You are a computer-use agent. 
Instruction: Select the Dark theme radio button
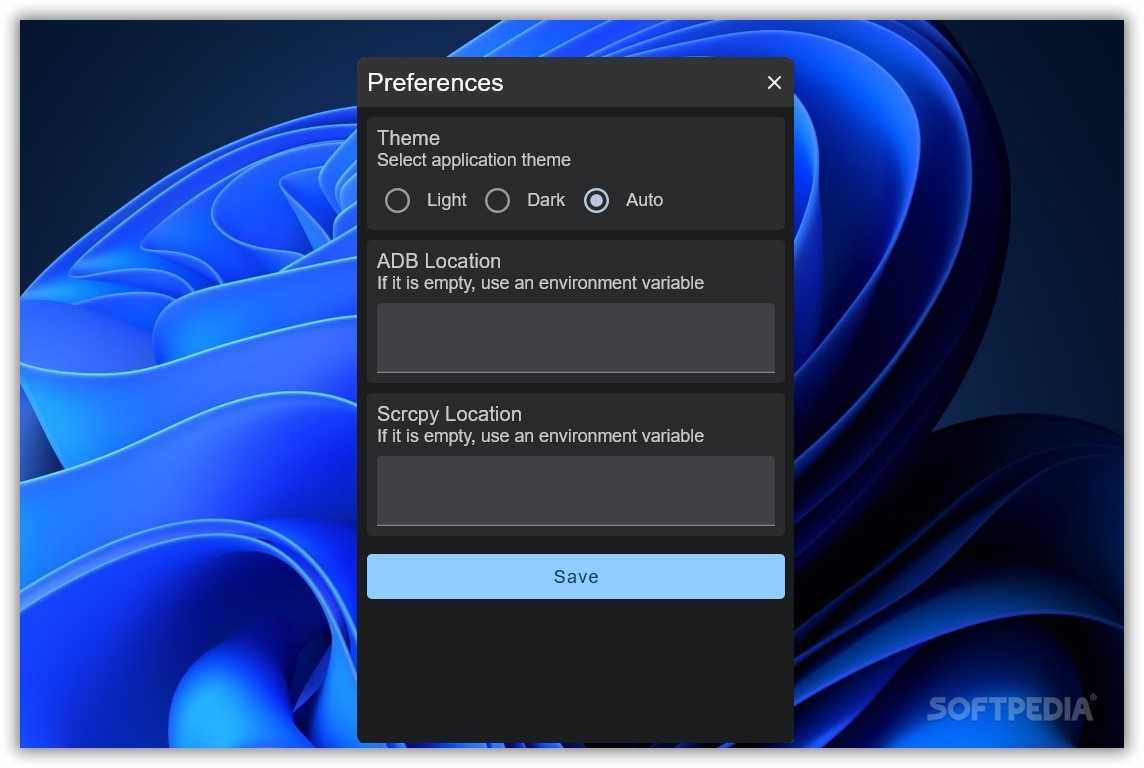(498, 200)
